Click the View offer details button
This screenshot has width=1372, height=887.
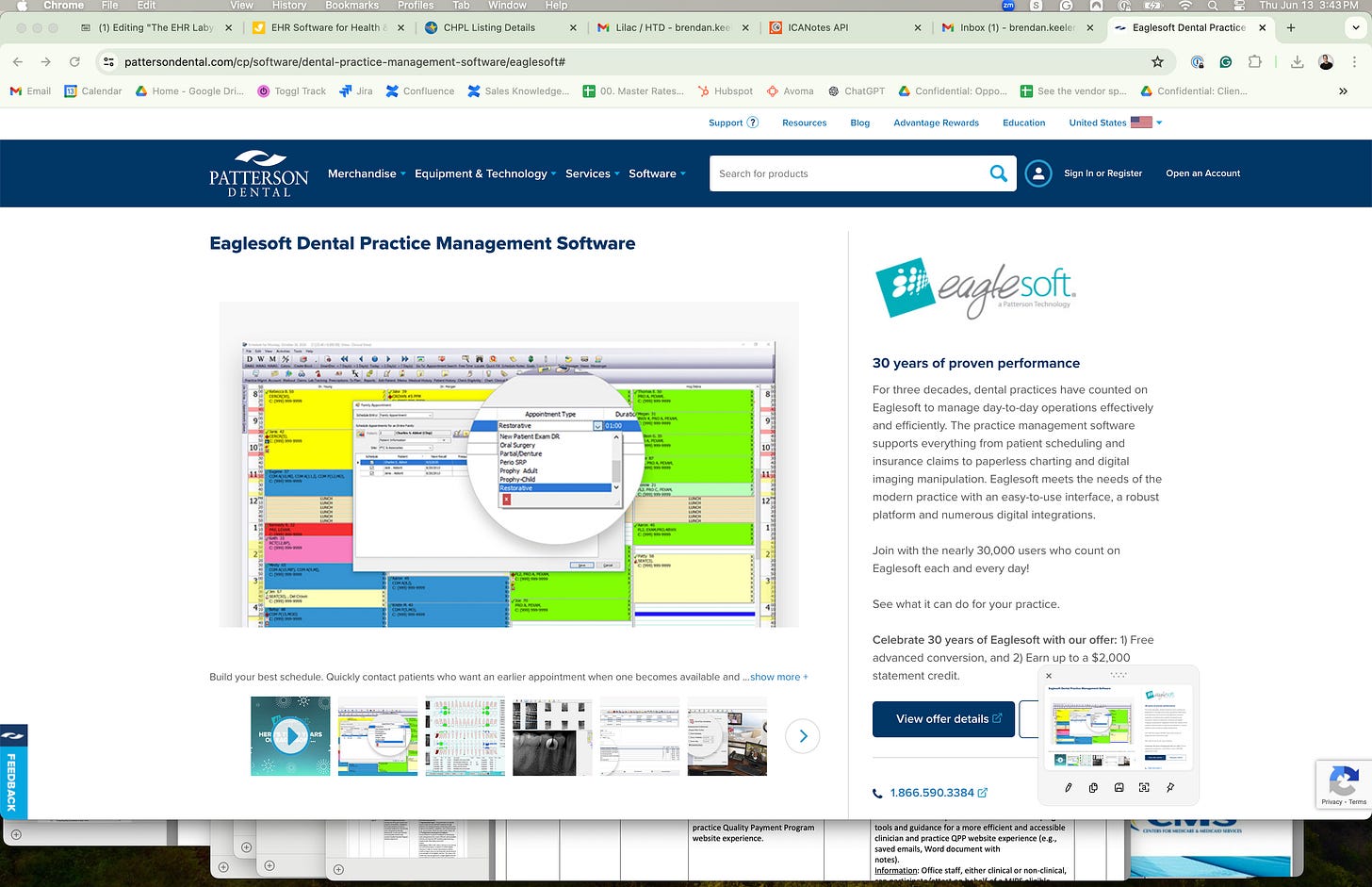tap(943, 718)
